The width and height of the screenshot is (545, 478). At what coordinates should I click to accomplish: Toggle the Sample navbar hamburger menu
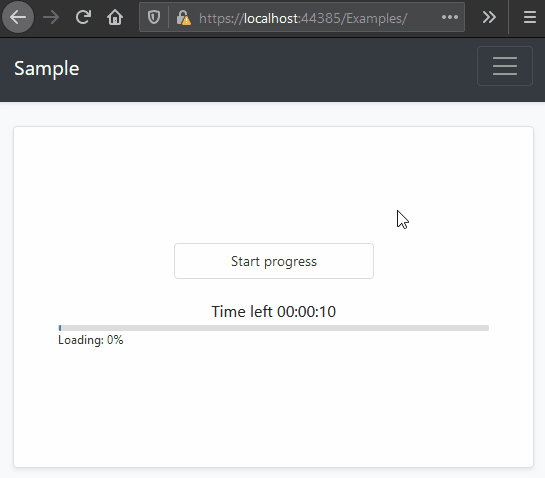click(x=505, y=66)
